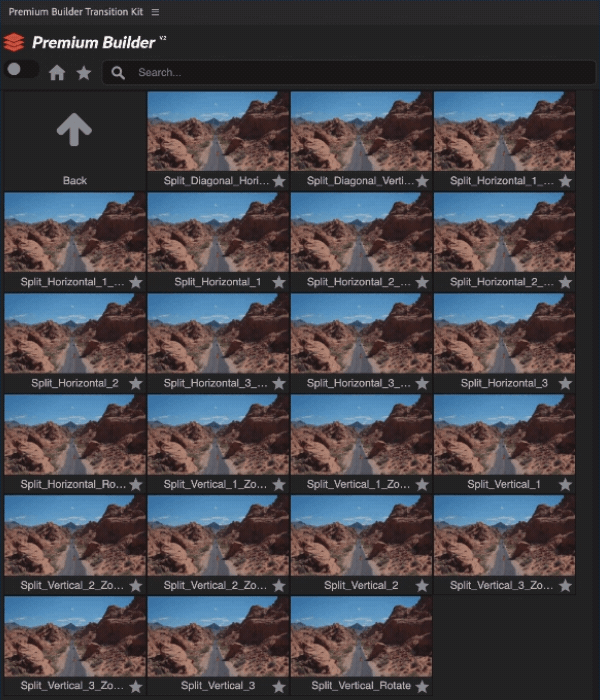600x700 pixels.
Task: Star the Split_Vertical_Rotate preset
Action: pyautogui.click(x=422, y=686)
